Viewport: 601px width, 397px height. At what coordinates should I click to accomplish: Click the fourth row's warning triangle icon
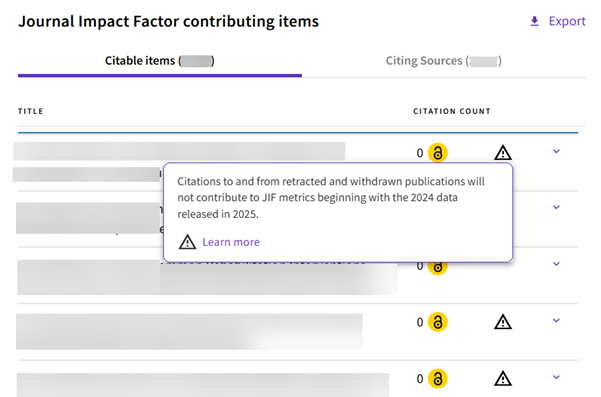tap(502, 322)
